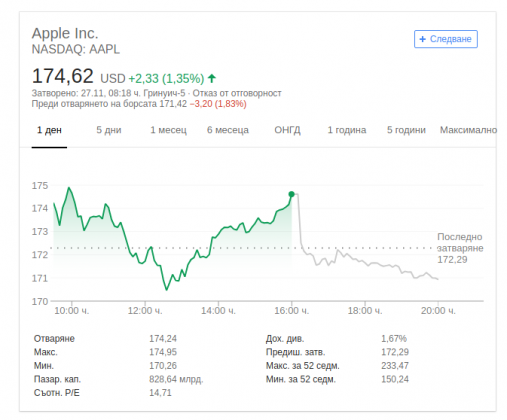Click the Мин. за 52 седм. value 150,24
This screenshot has width=507, height=420.
[x=395, y=379]
